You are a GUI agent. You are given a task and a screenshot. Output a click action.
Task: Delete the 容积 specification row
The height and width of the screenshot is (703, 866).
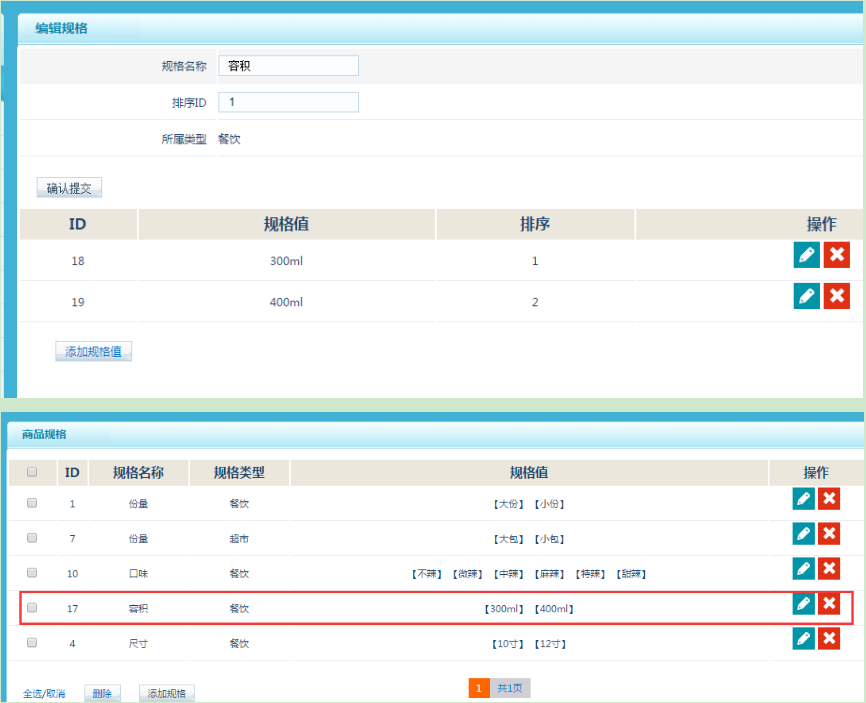(x=829, y=604)
